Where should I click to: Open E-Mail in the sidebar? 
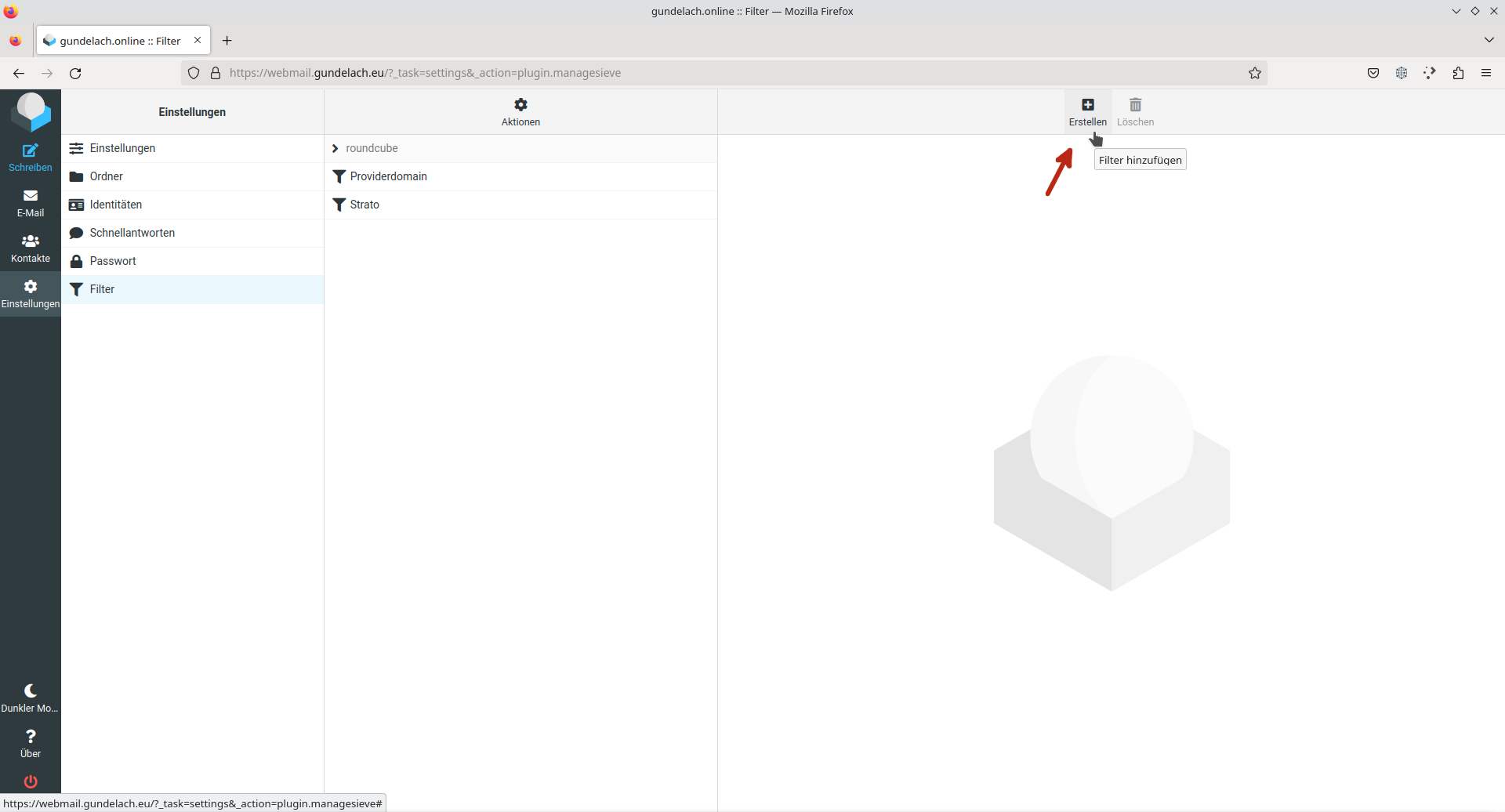31,202
